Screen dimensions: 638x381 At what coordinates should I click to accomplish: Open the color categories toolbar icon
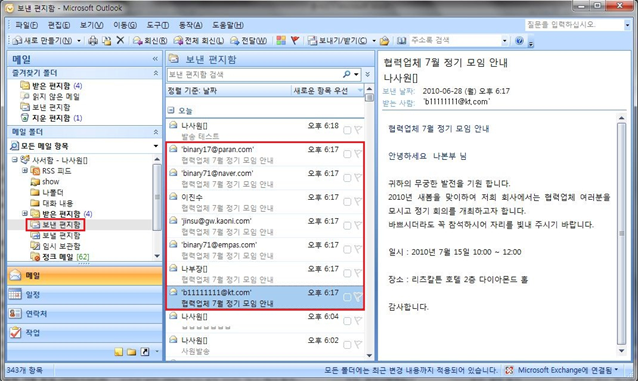tap(281, 40)
